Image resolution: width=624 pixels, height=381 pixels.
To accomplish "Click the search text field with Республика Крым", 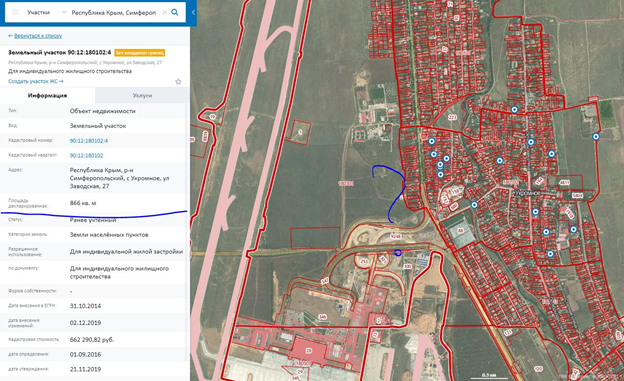I will coord(114,12).
